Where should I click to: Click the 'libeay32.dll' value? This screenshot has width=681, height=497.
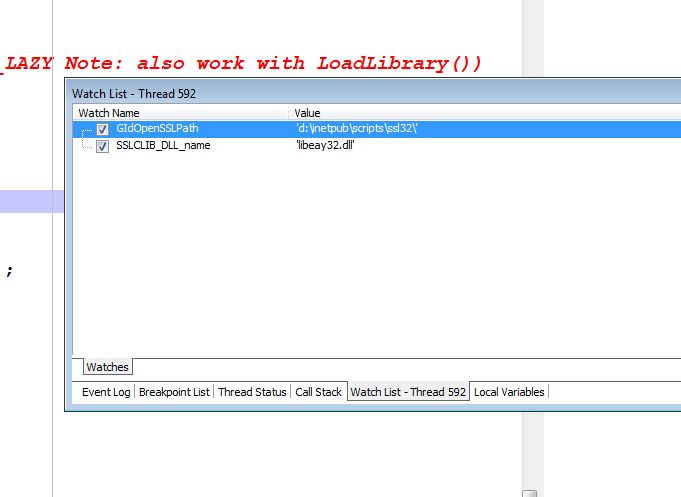(325, 146)
